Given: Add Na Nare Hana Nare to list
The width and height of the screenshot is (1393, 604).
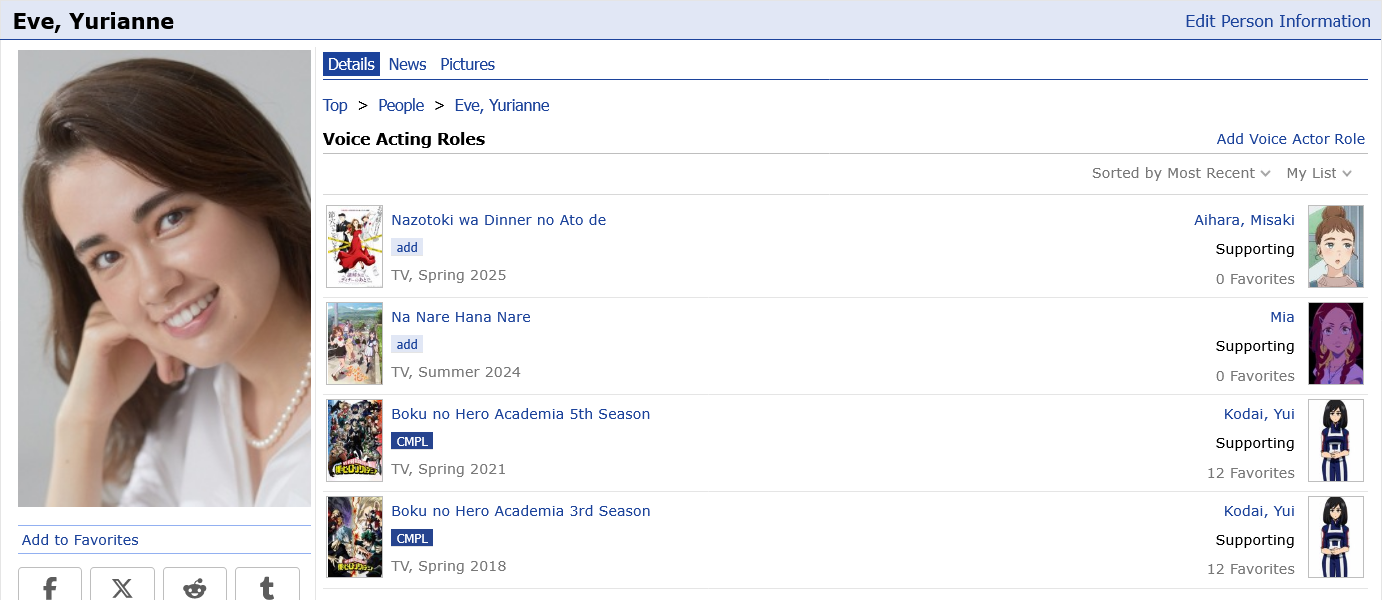Looking at the screenshot, I should [407, 344].
